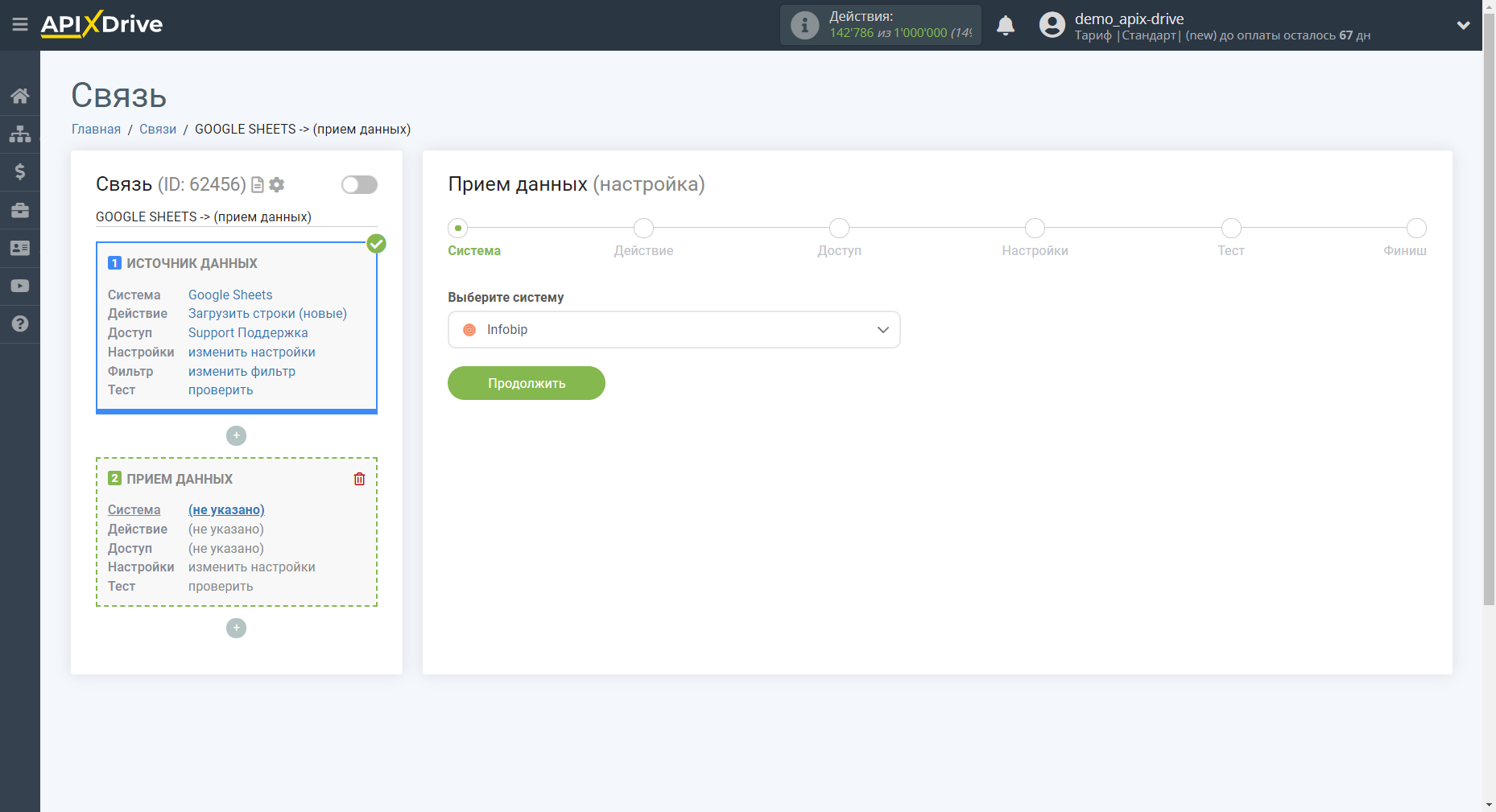Click the Система label in Прием данных
This screenshot has height=812, width=1496.
134,510
